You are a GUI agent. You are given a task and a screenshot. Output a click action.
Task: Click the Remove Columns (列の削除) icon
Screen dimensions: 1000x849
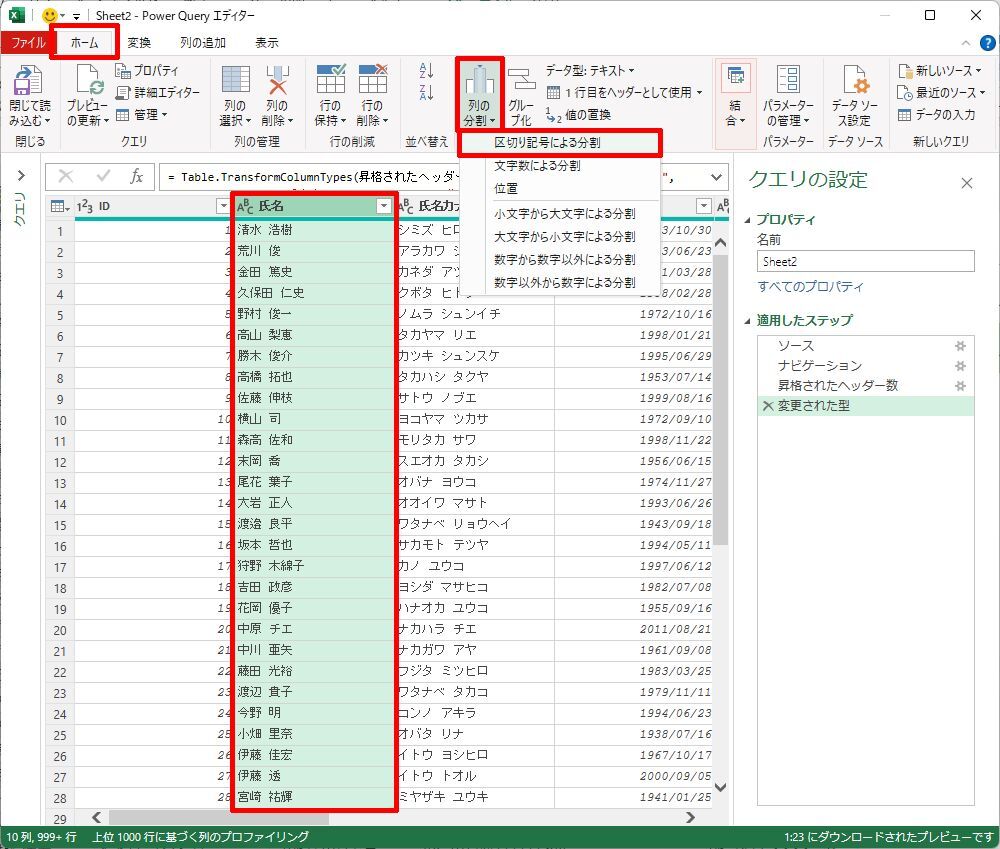pos(277,82)
